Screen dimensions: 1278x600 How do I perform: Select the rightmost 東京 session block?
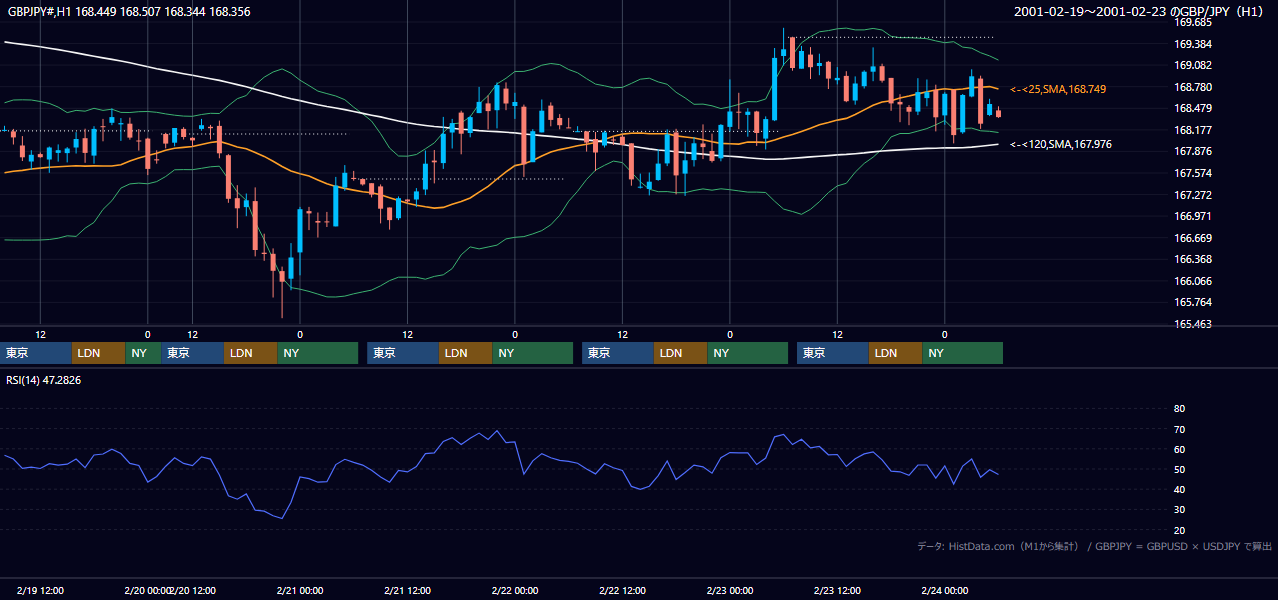coord(833,353)
